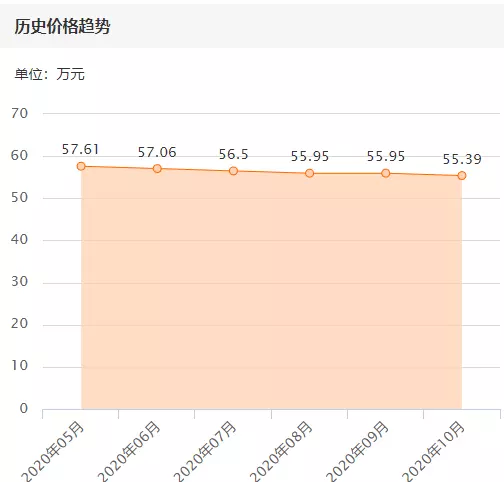Screen dimensions: 504x482
Task: Click the 2020年05月 data point marker
Action: [x=81, y=166]
